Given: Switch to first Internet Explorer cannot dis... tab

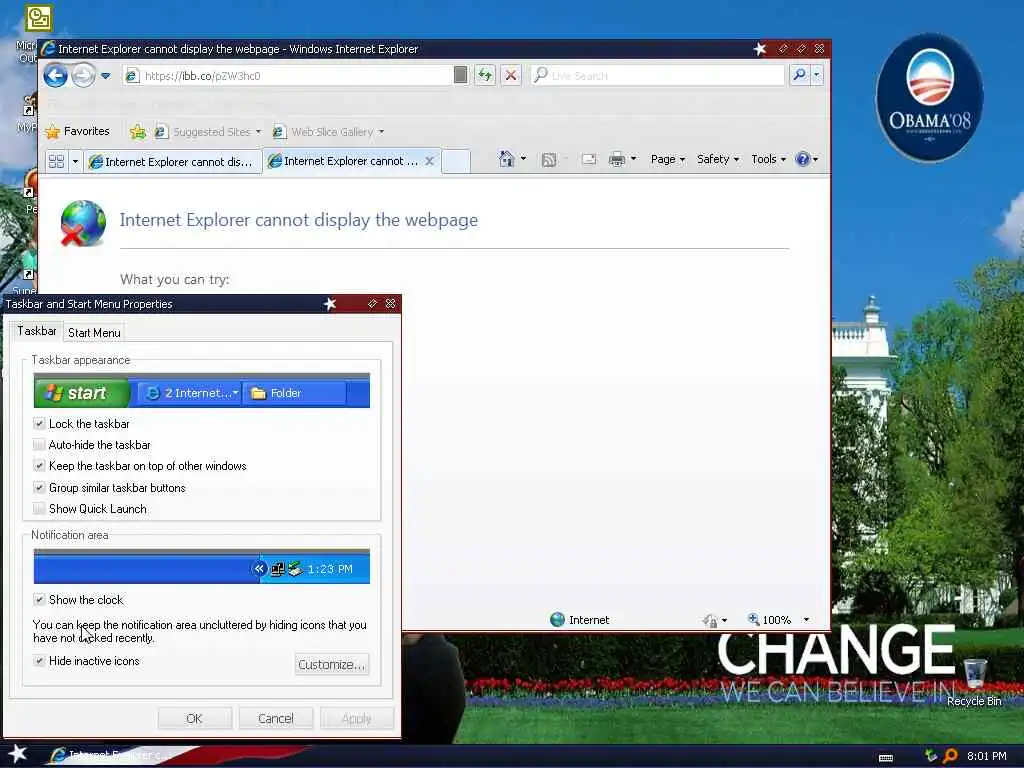Looking at the screenshot, I should pos(172,161).
